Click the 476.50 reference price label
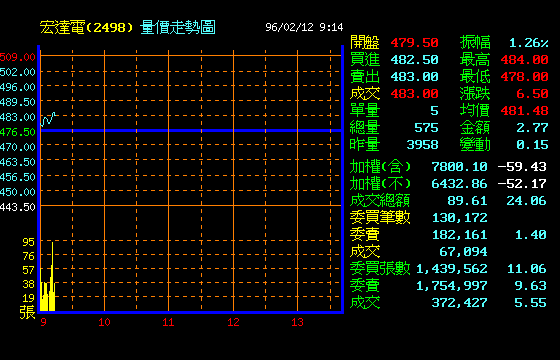The height and width of the screenshot is (360, 560). (x=18, y=132)
